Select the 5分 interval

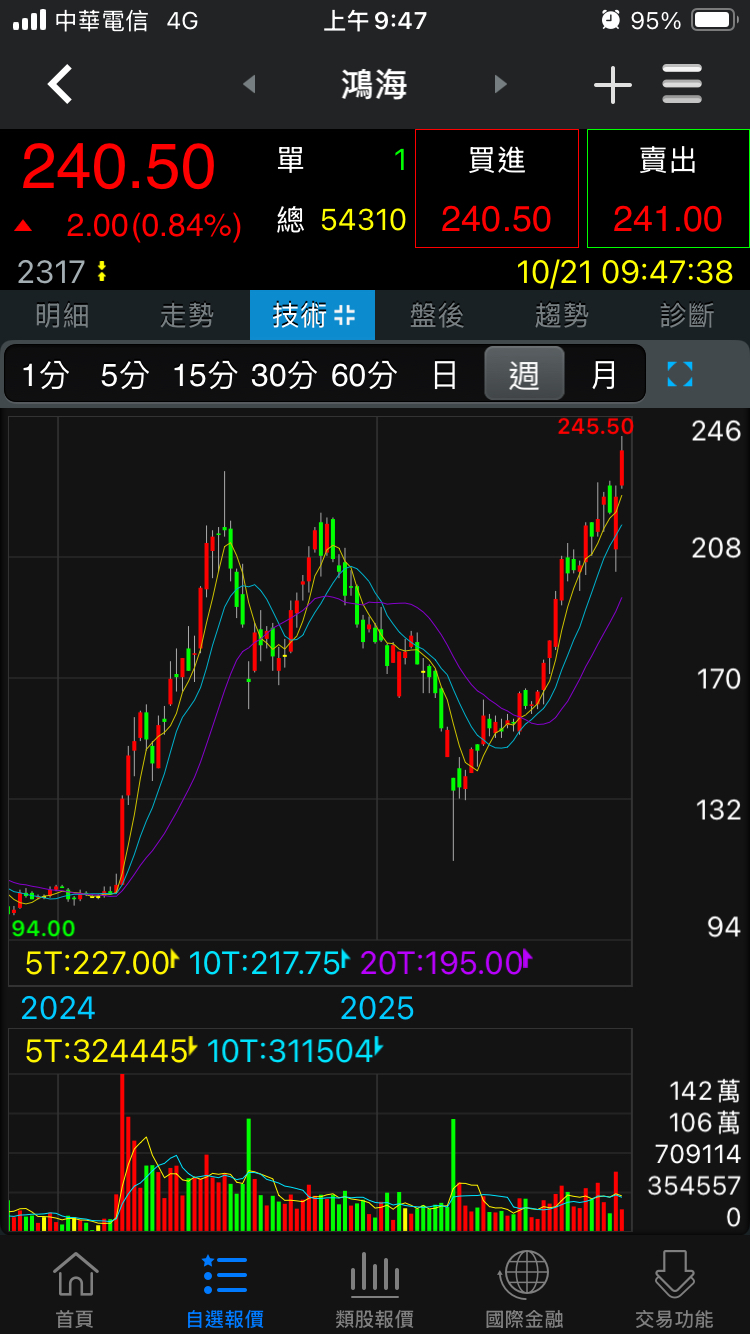124,375
